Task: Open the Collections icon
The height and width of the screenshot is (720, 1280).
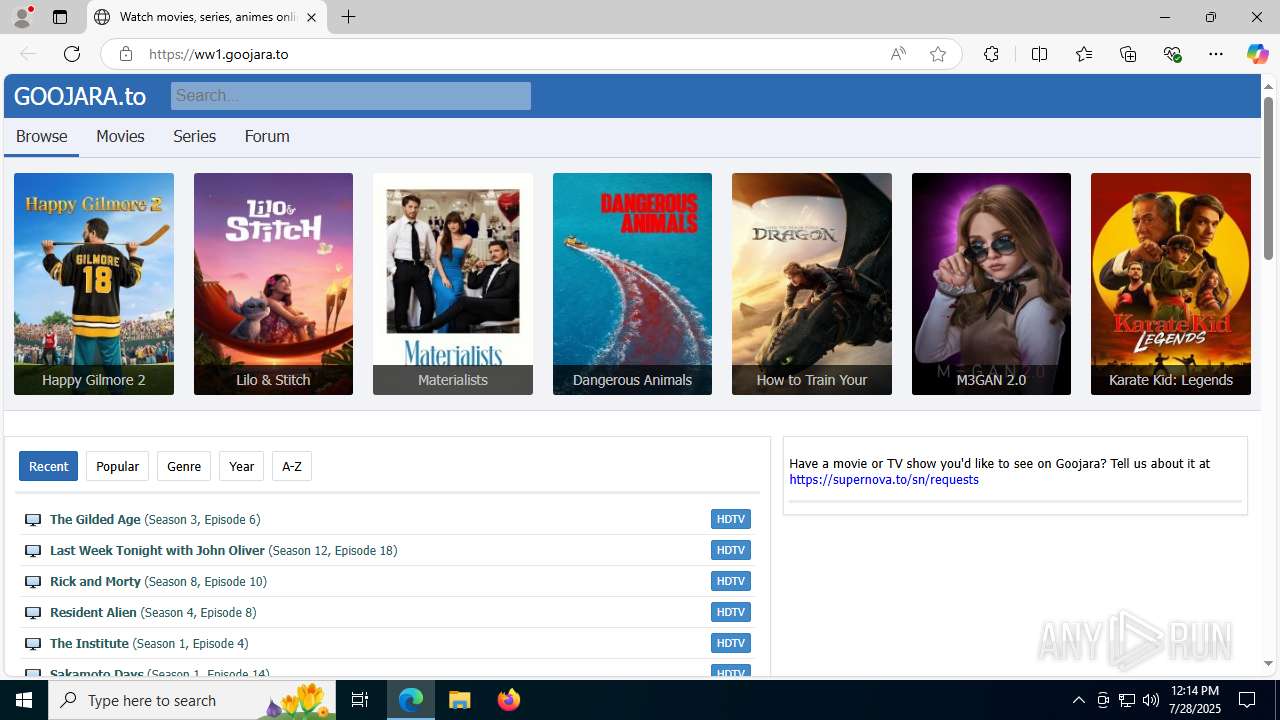Action: [x=1128, y=54]
